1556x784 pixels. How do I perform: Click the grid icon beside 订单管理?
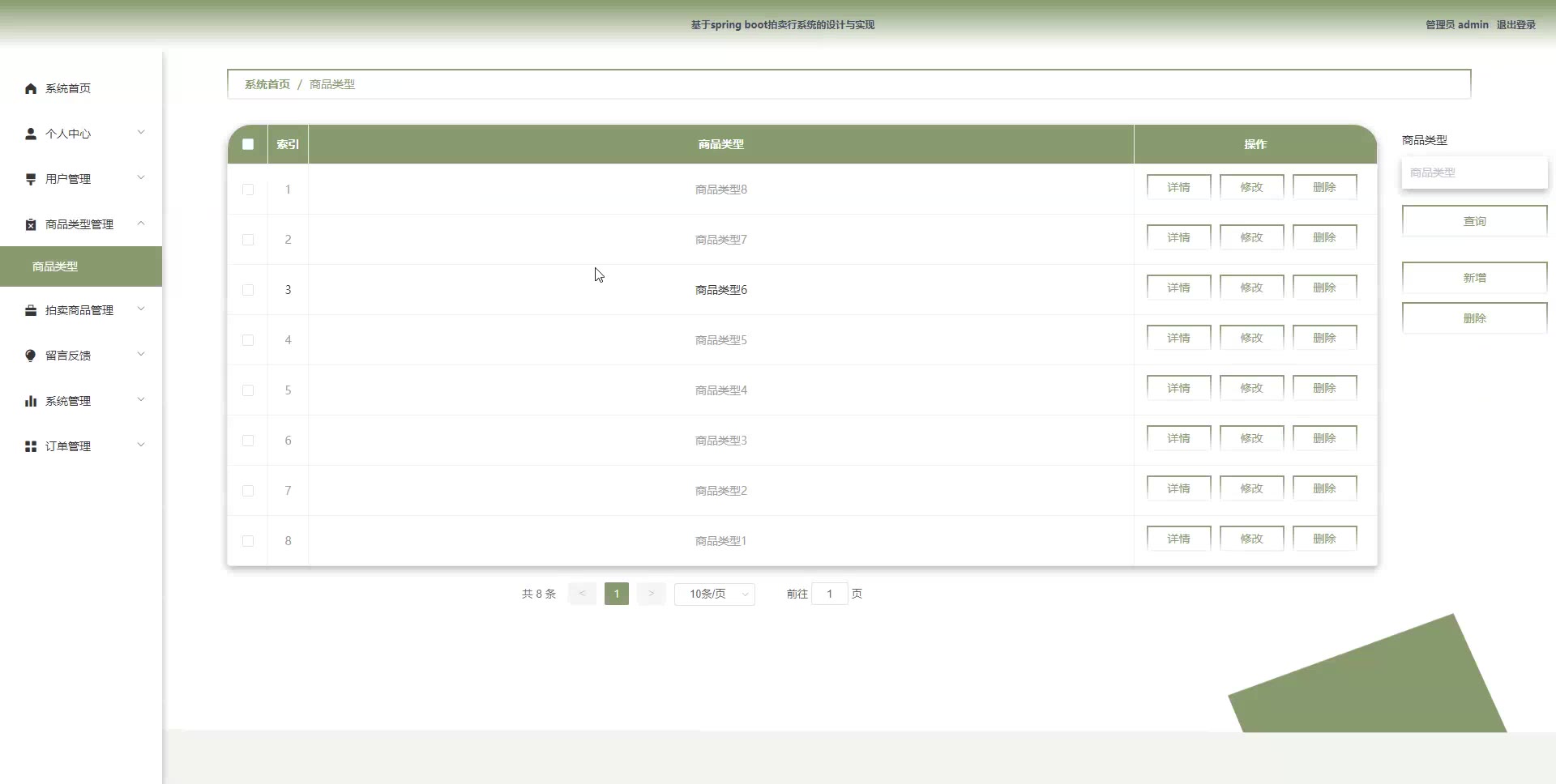pos(31,446)
